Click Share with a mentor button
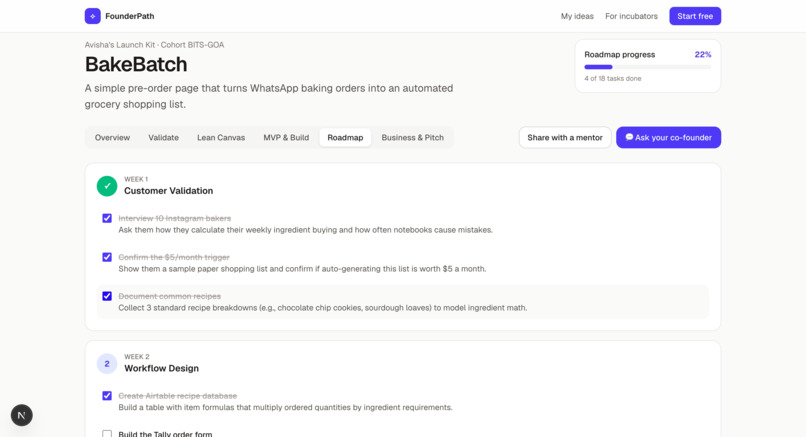The height and width of the screenshot is (437, 806). tap(565, 137)
